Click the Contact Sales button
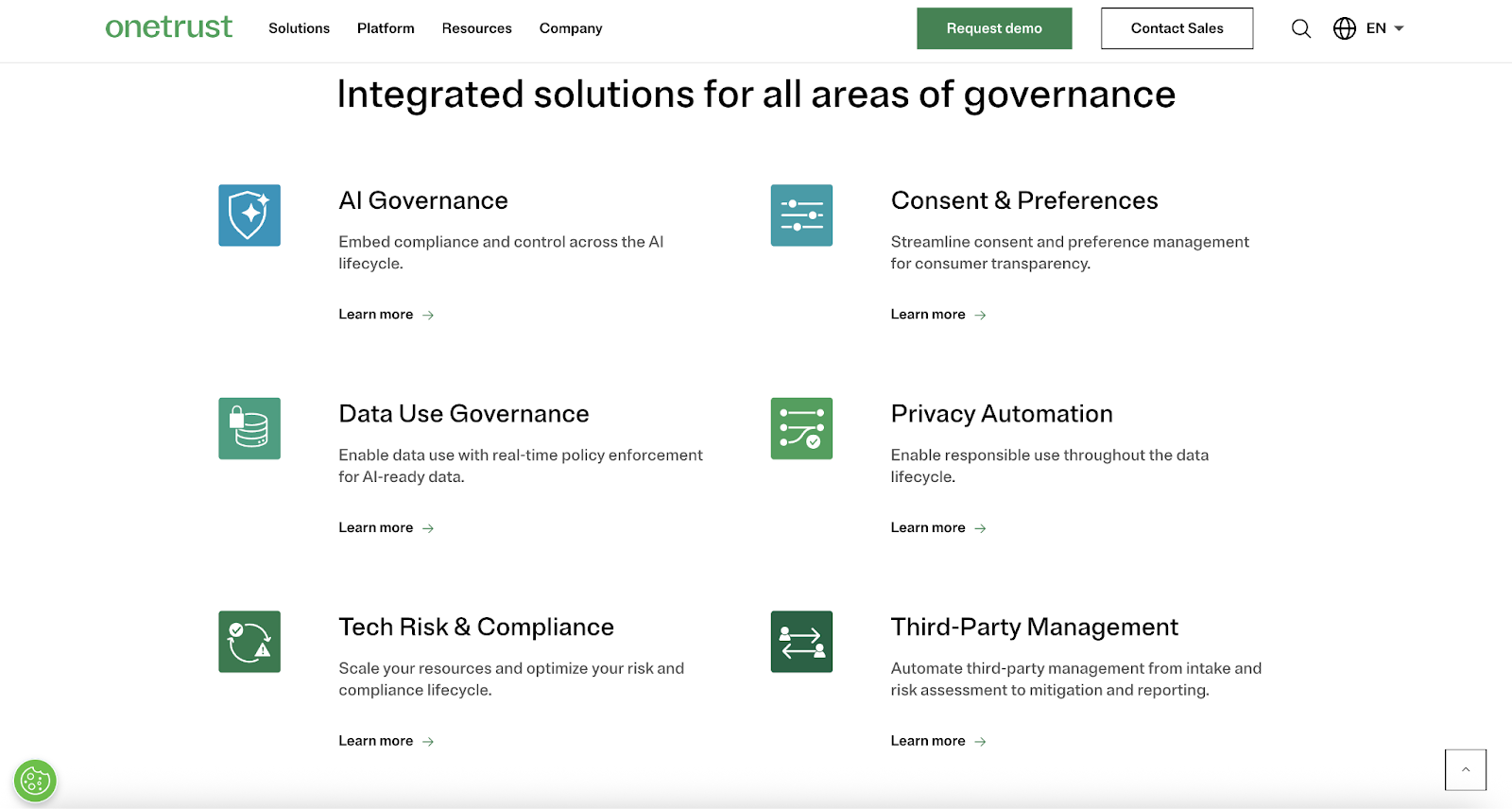The image size is (1512, 809). pyautogui.click(x=1177, y=28)
